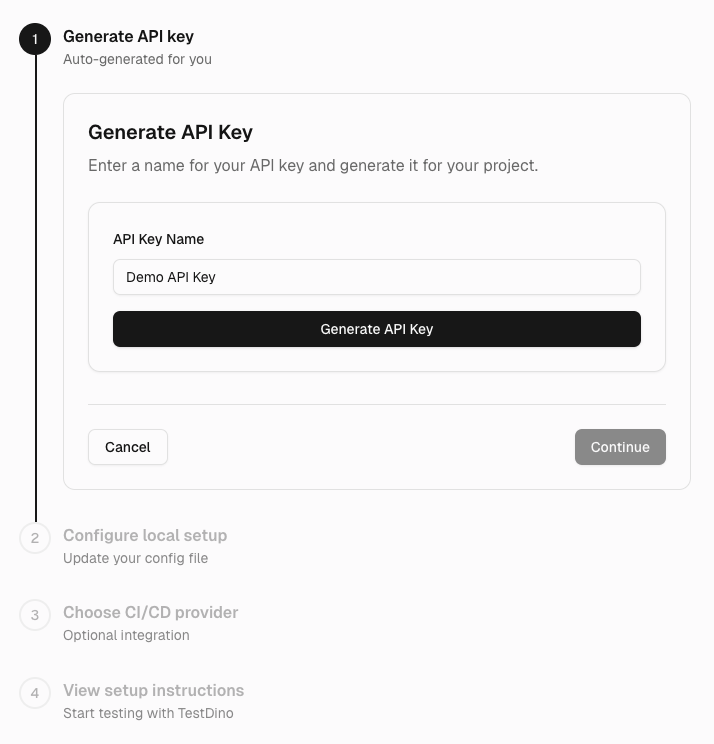Click the "Update your config file" subtitle

pos(135,558)
